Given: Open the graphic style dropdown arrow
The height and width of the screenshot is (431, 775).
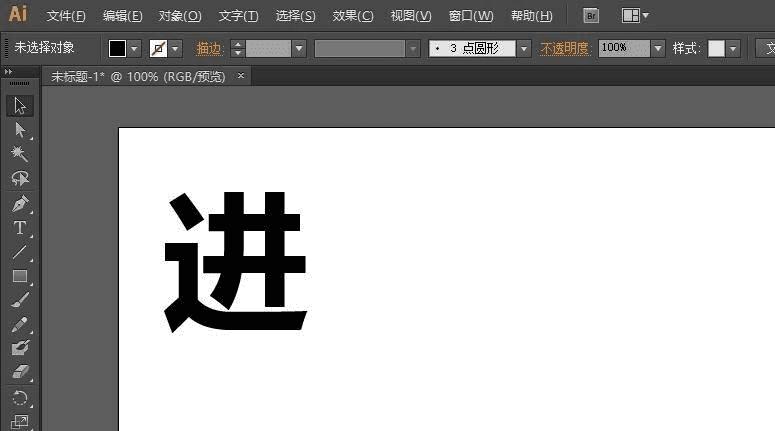Looking at the screenshot, I should pyautogui.click(x=733, y=48).
